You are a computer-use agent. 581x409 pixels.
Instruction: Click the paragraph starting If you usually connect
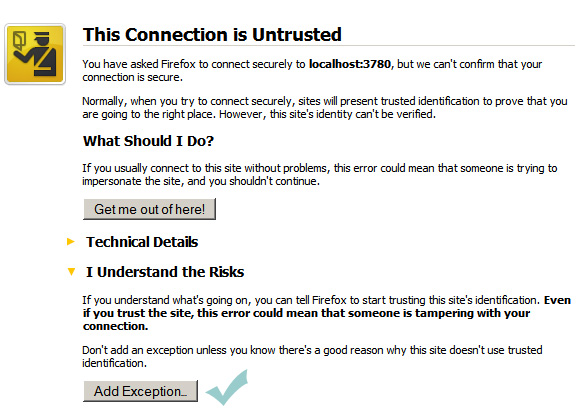(x=320, y=174)
